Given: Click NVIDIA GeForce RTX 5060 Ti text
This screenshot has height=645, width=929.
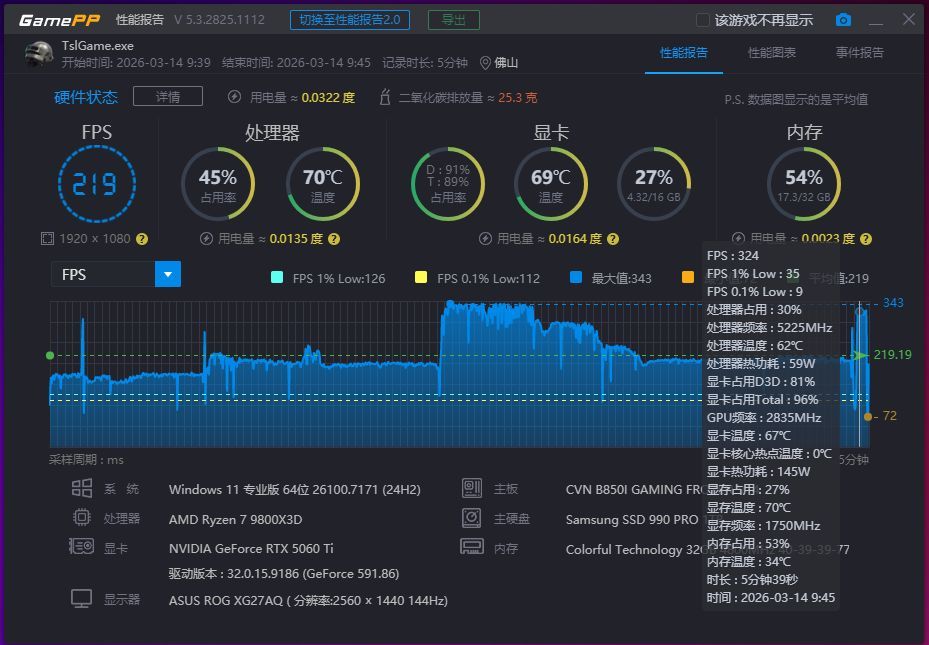Looking at the screenshot, I should tap(251, 548).
